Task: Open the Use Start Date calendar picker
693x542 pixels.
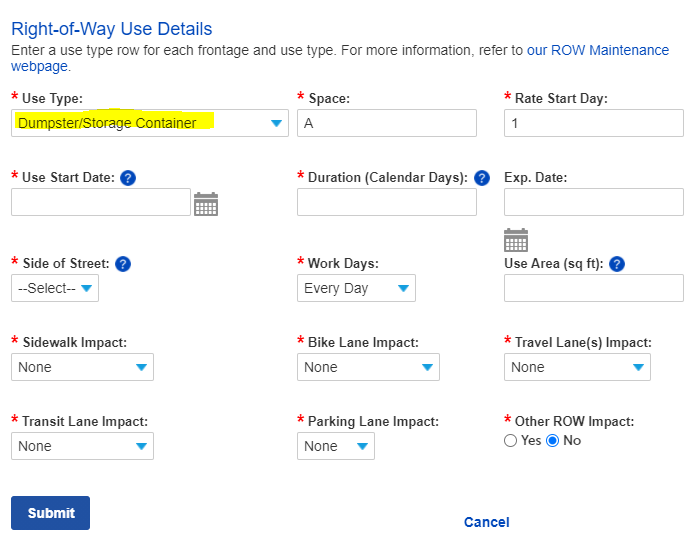Action: 206,204
